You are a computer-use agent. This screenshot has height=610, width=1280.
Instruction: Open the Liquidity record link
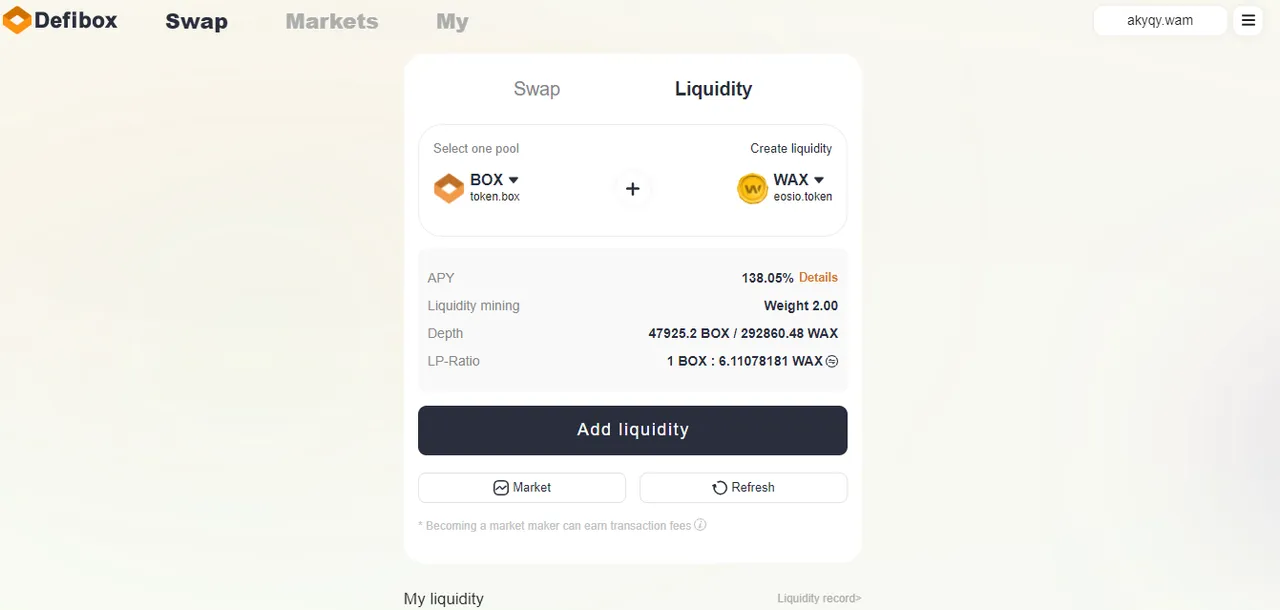click(819, 598)
